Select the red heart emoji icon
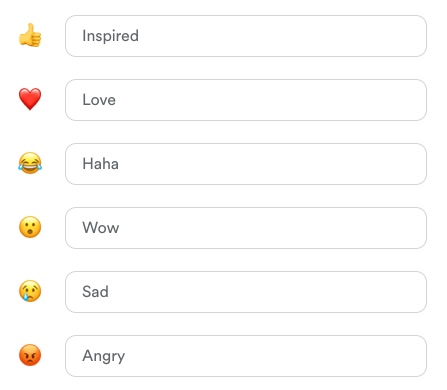This screenshot has height=390, width=447. [30, 99]
